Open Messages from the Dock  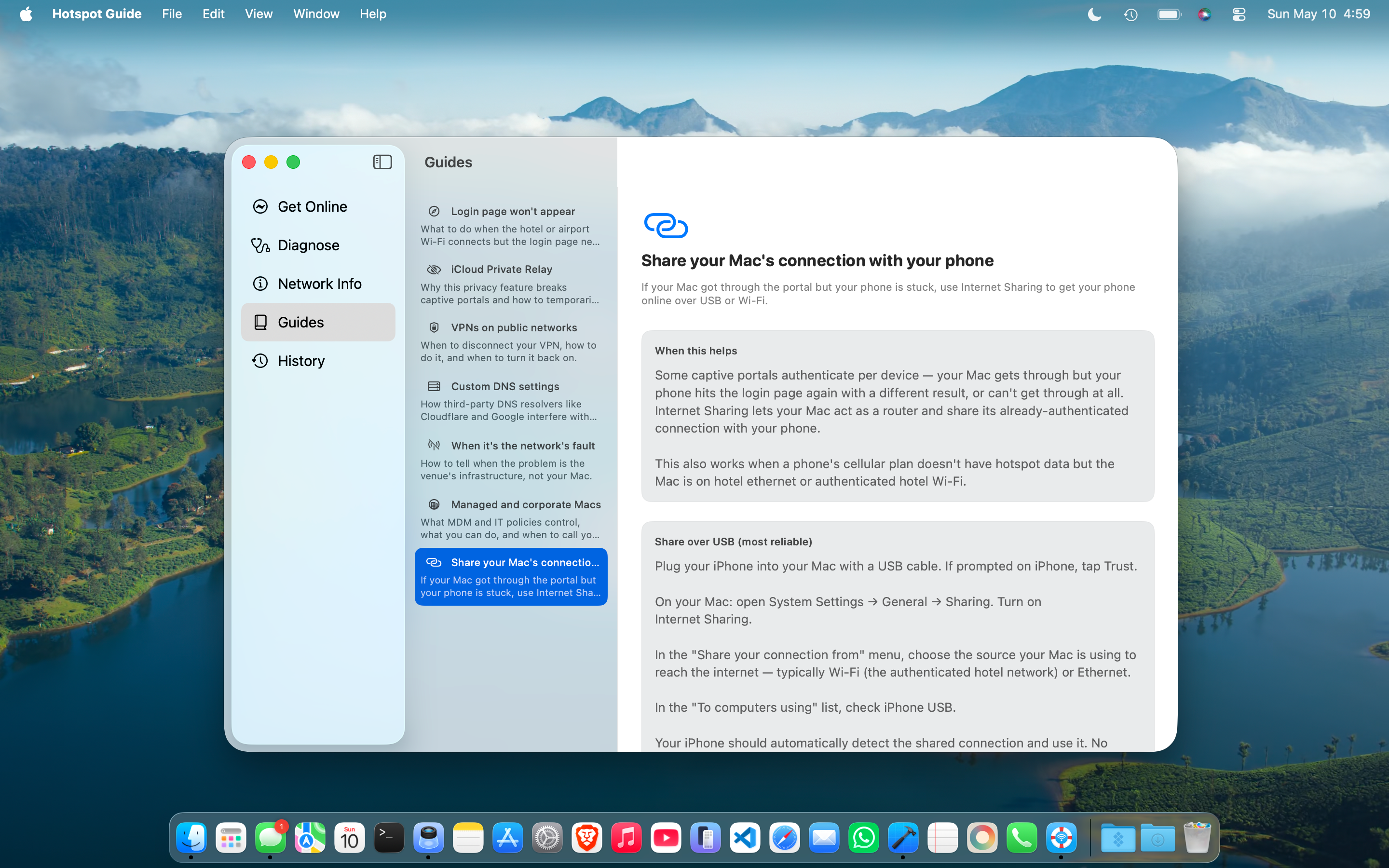point(271,838)
